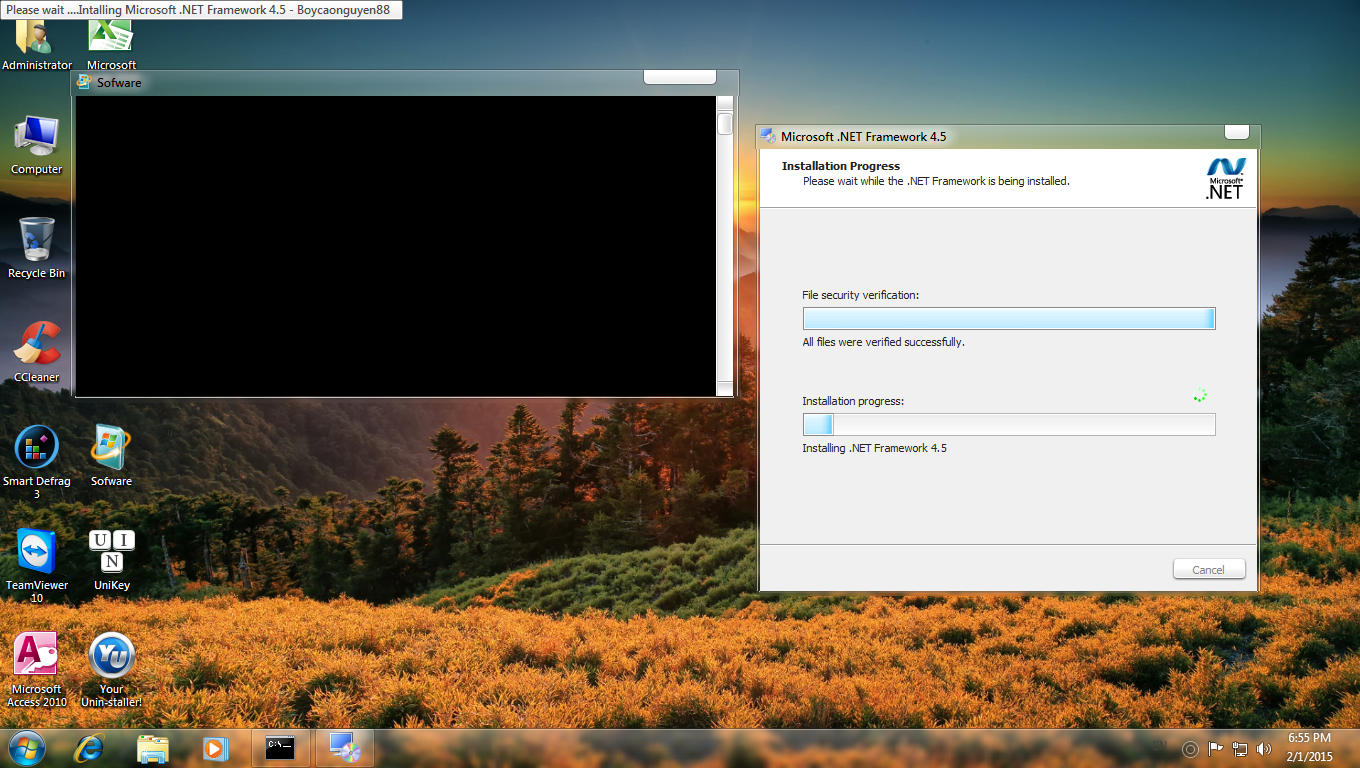Open Microsoft Access 2010 desktop shortcut

37,670
